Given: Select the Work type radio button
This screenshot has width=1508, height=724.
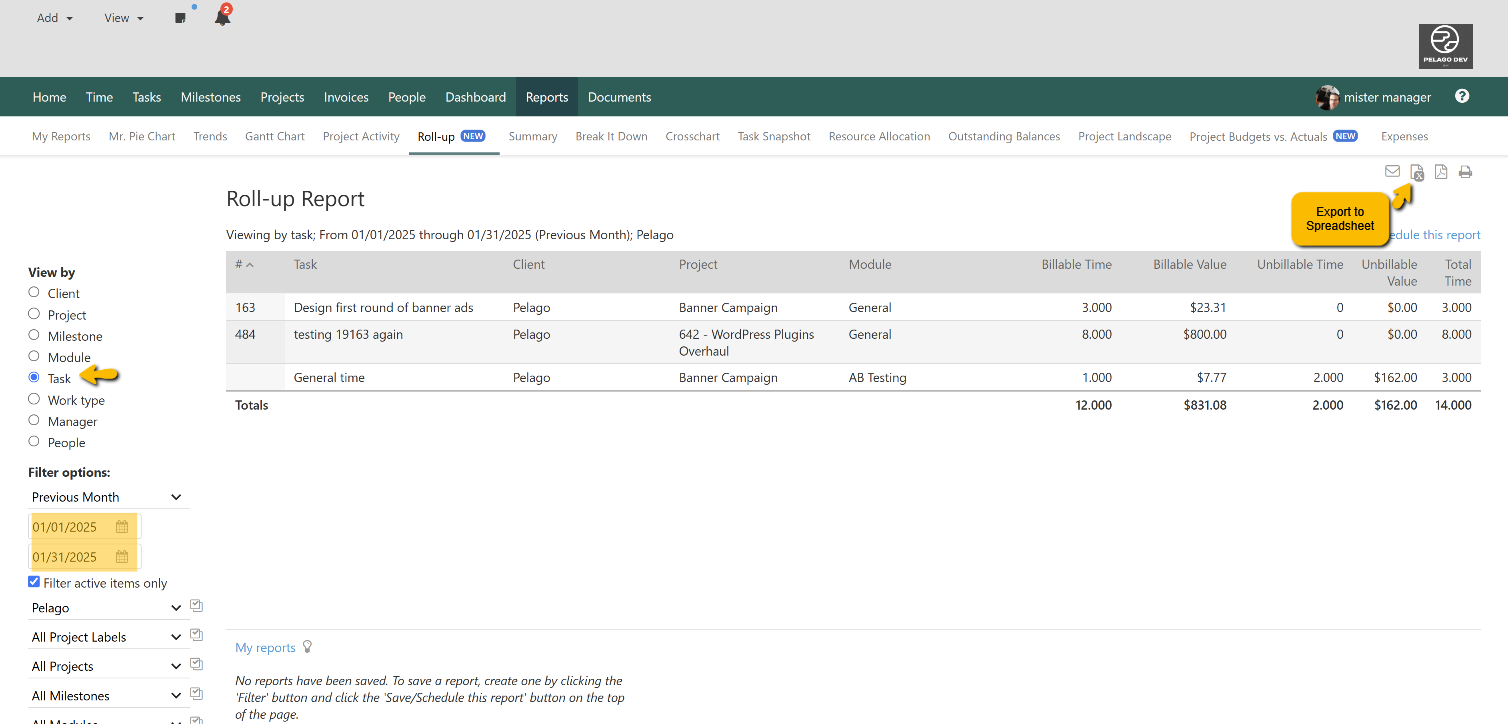Looking at the screenshot, I should coord(34,399).
